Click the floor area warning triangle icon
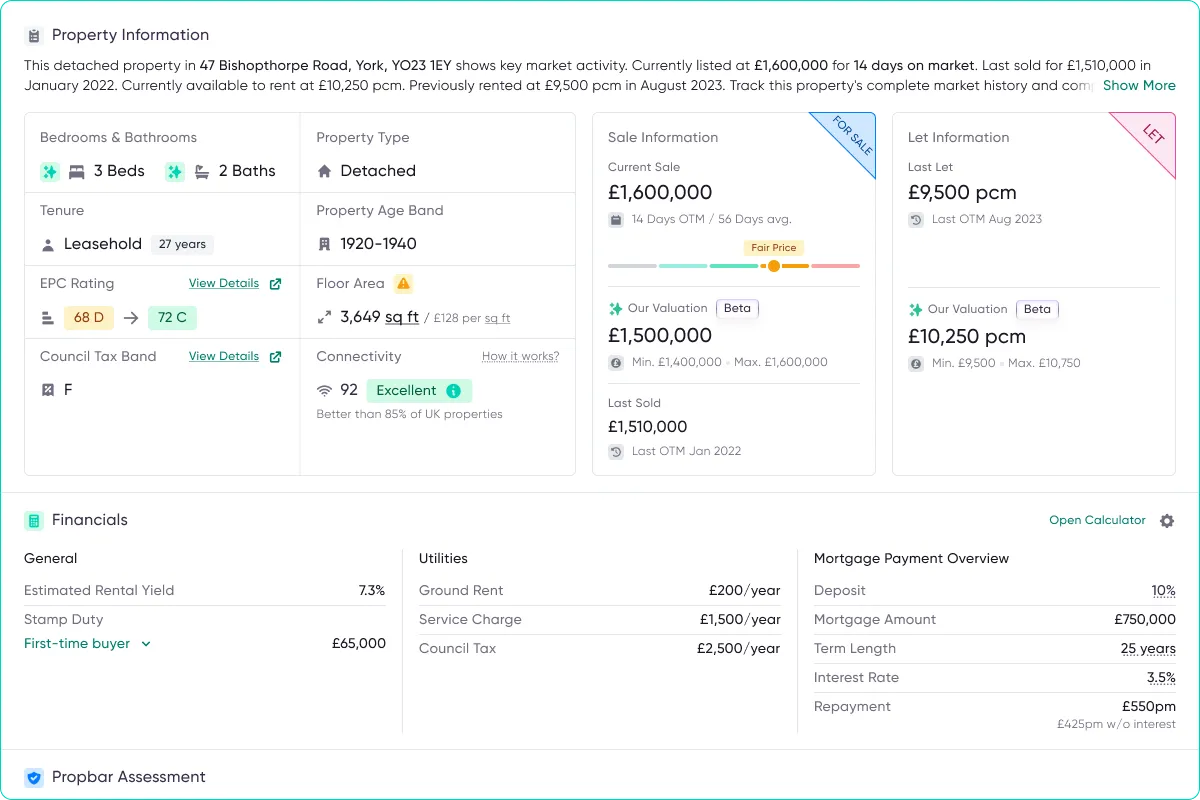This screenshot has height=800, width=1200. (404, 283)
